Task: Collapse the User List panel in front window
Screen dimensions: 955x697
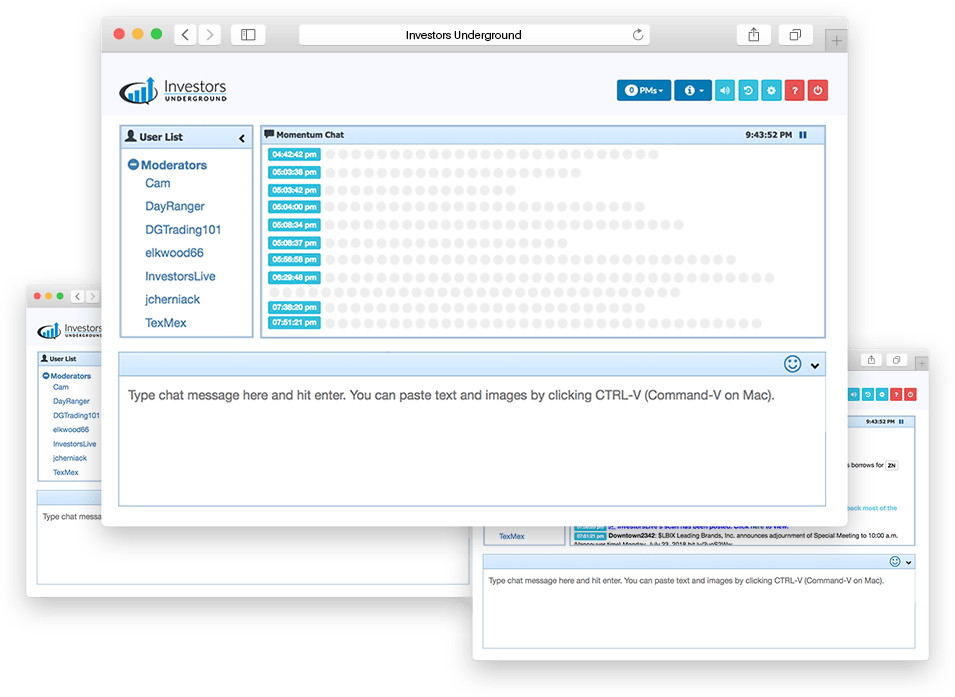Action: (x=242, y=138)
